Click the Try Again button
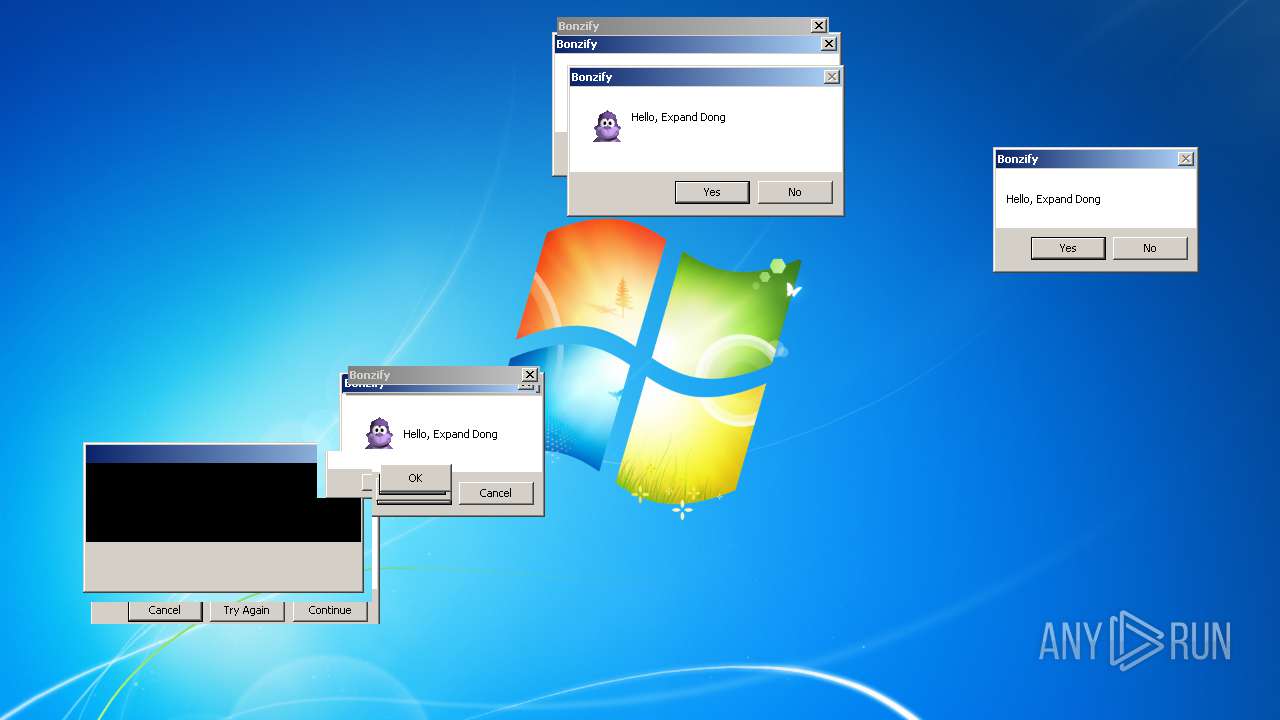The width and height of the screenshot is (1280, 720). point(247,610)
